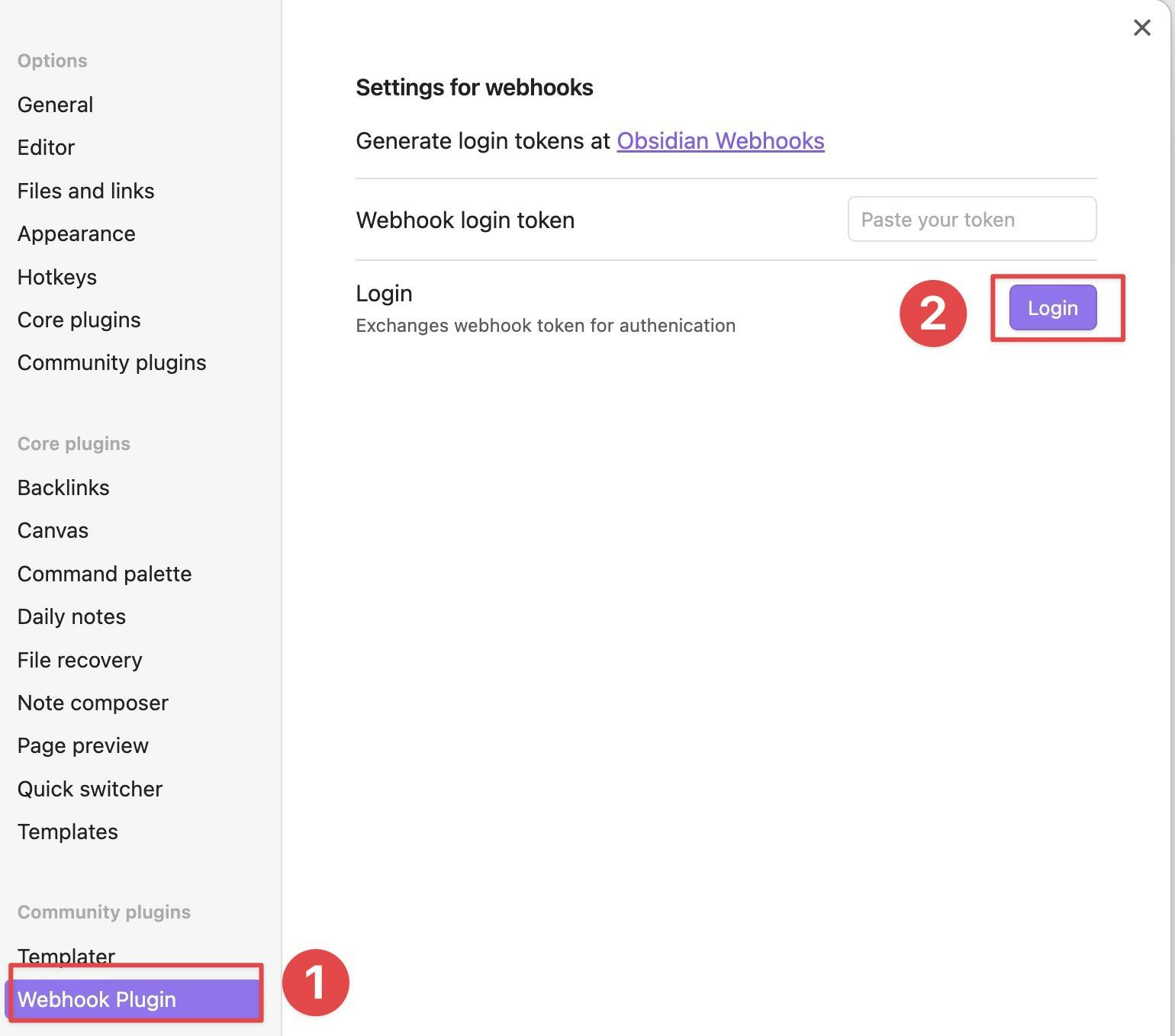Click the purple Login button
1175x1036 pixels.
pyautogui.click(x=1052, y=308)
